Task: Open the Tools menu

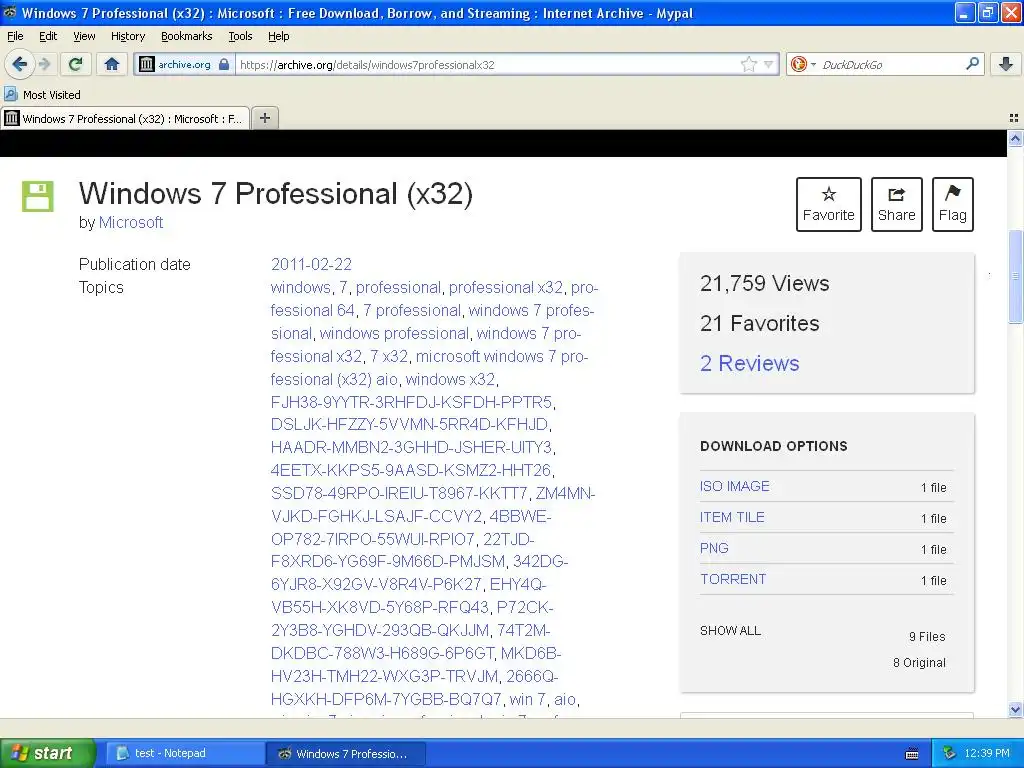Action: coord(240,36)
